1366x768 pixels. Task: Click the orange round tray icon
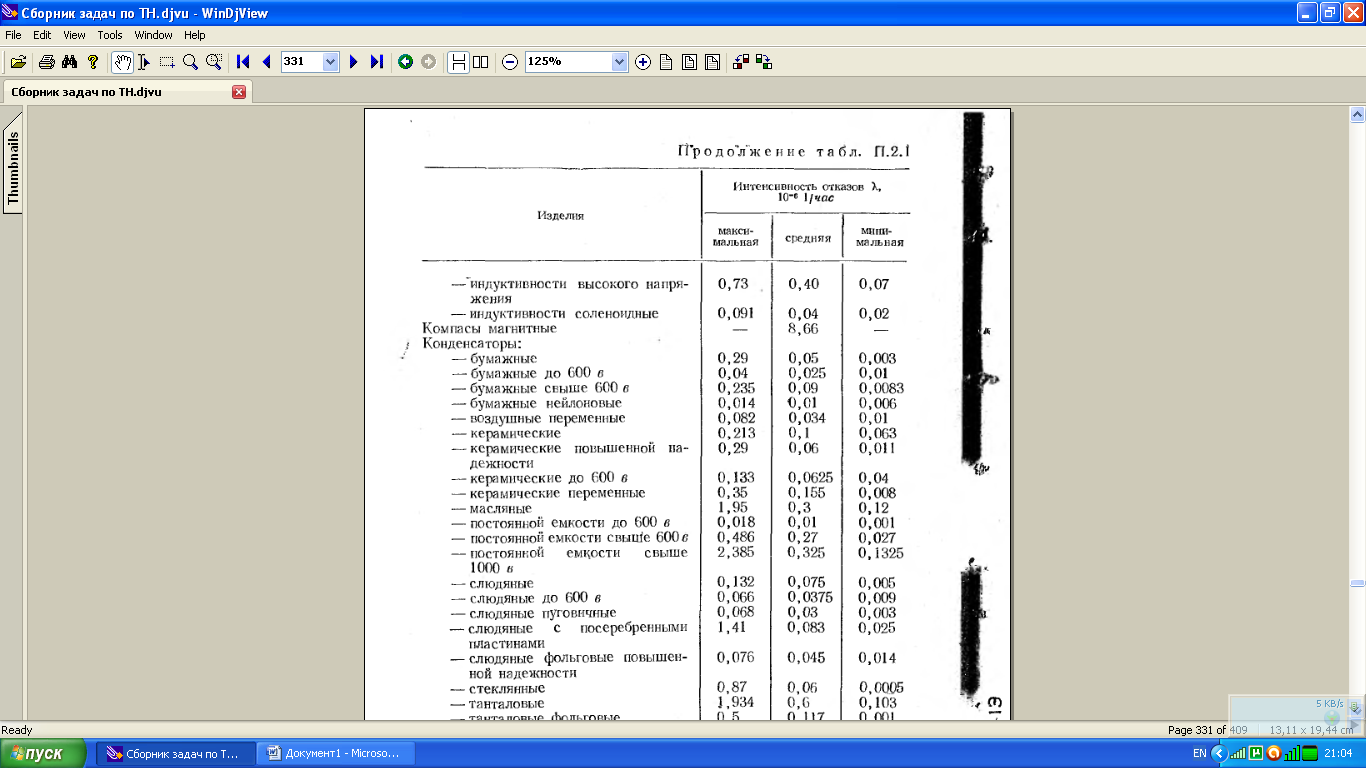1274,753
